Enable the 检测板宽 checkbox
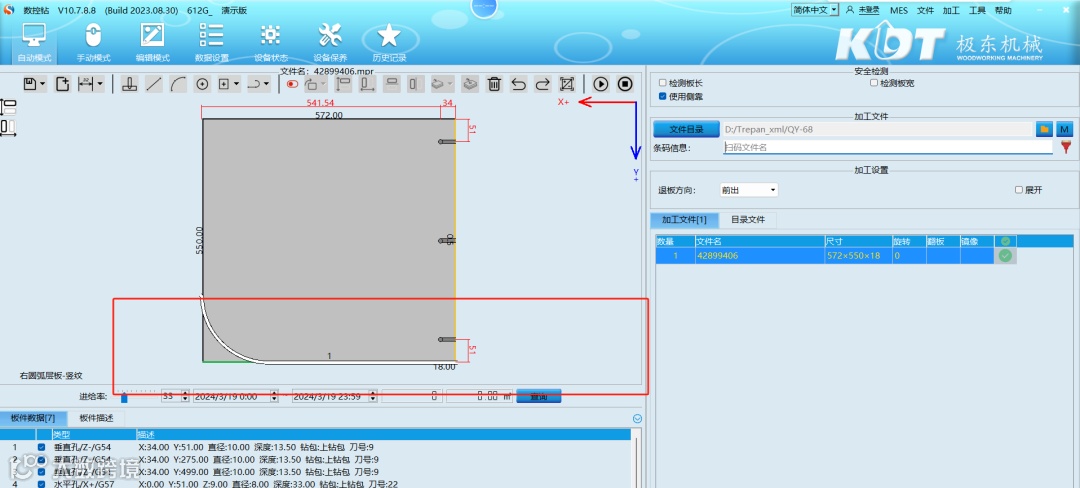This screenshot has height=488, width=1080. click(874, 83)
